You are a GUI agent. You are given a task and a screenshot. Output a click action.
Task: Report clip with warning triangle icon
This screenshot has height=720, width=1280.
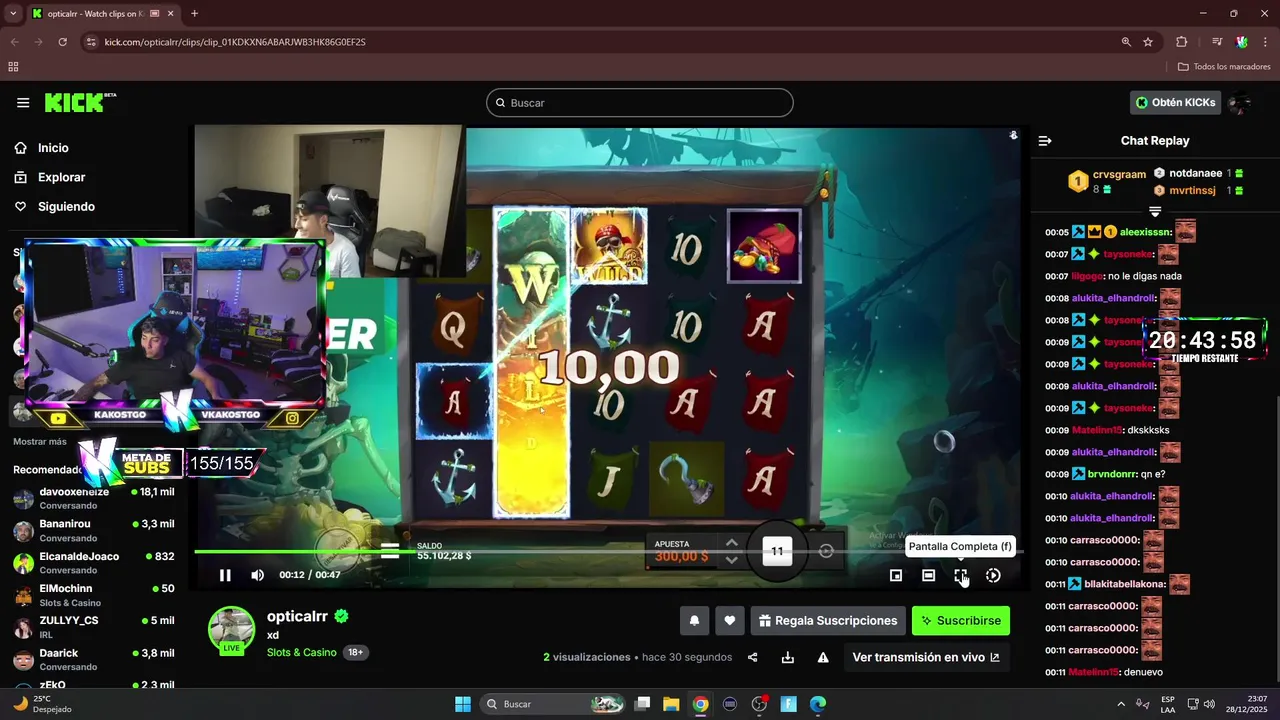823,657
